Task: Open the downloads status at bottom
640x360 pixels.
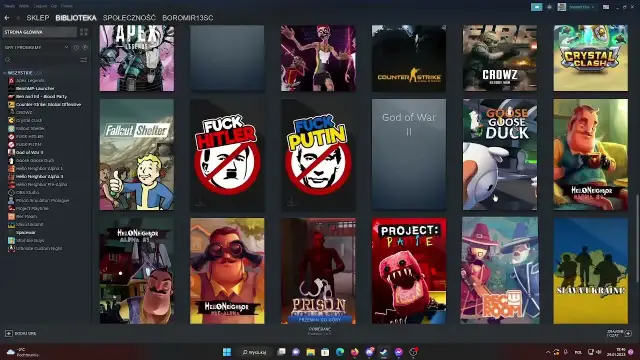Action: click(x=320, y=331)
